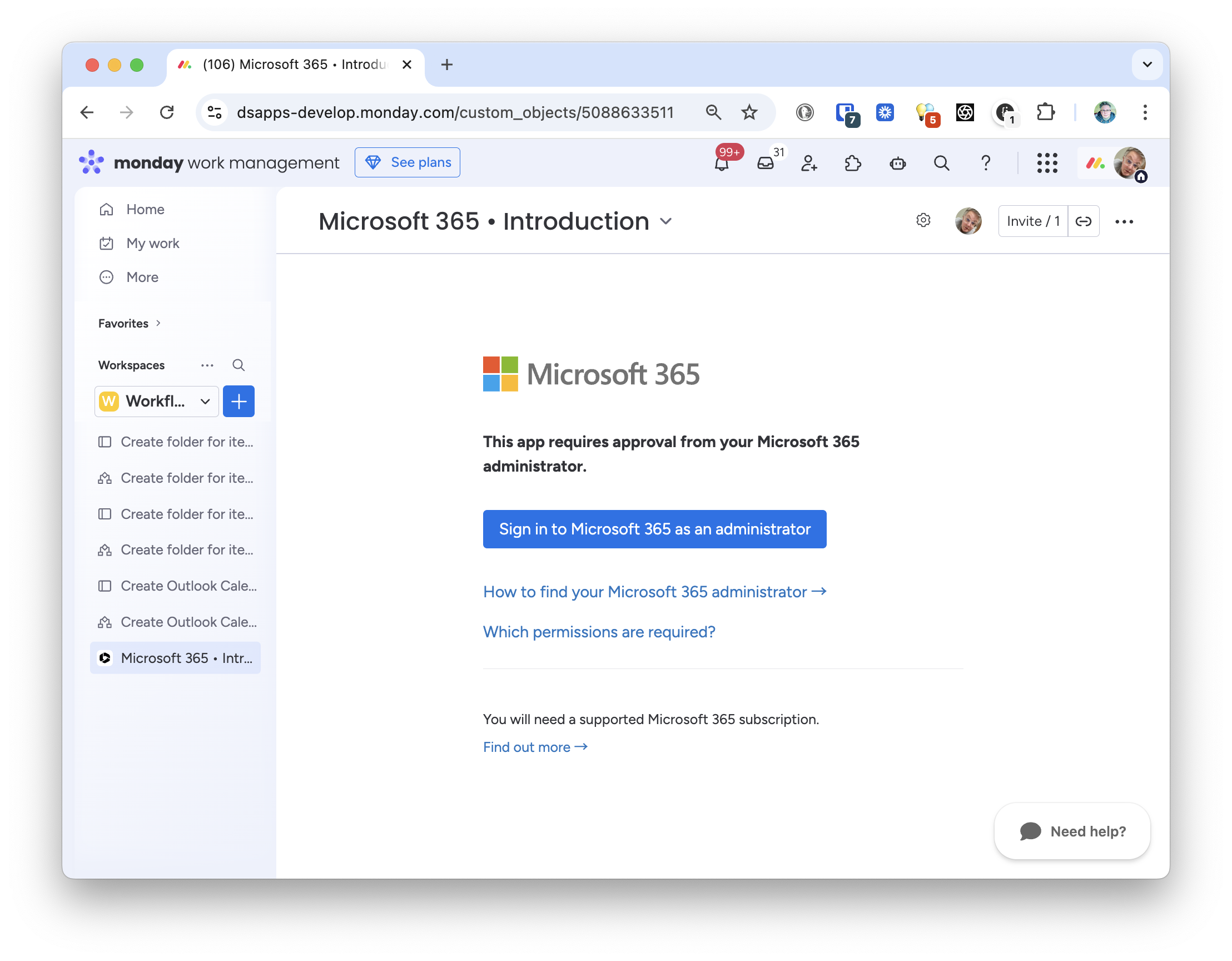Open the Workfl... workspace dropdown

(156, 401)
